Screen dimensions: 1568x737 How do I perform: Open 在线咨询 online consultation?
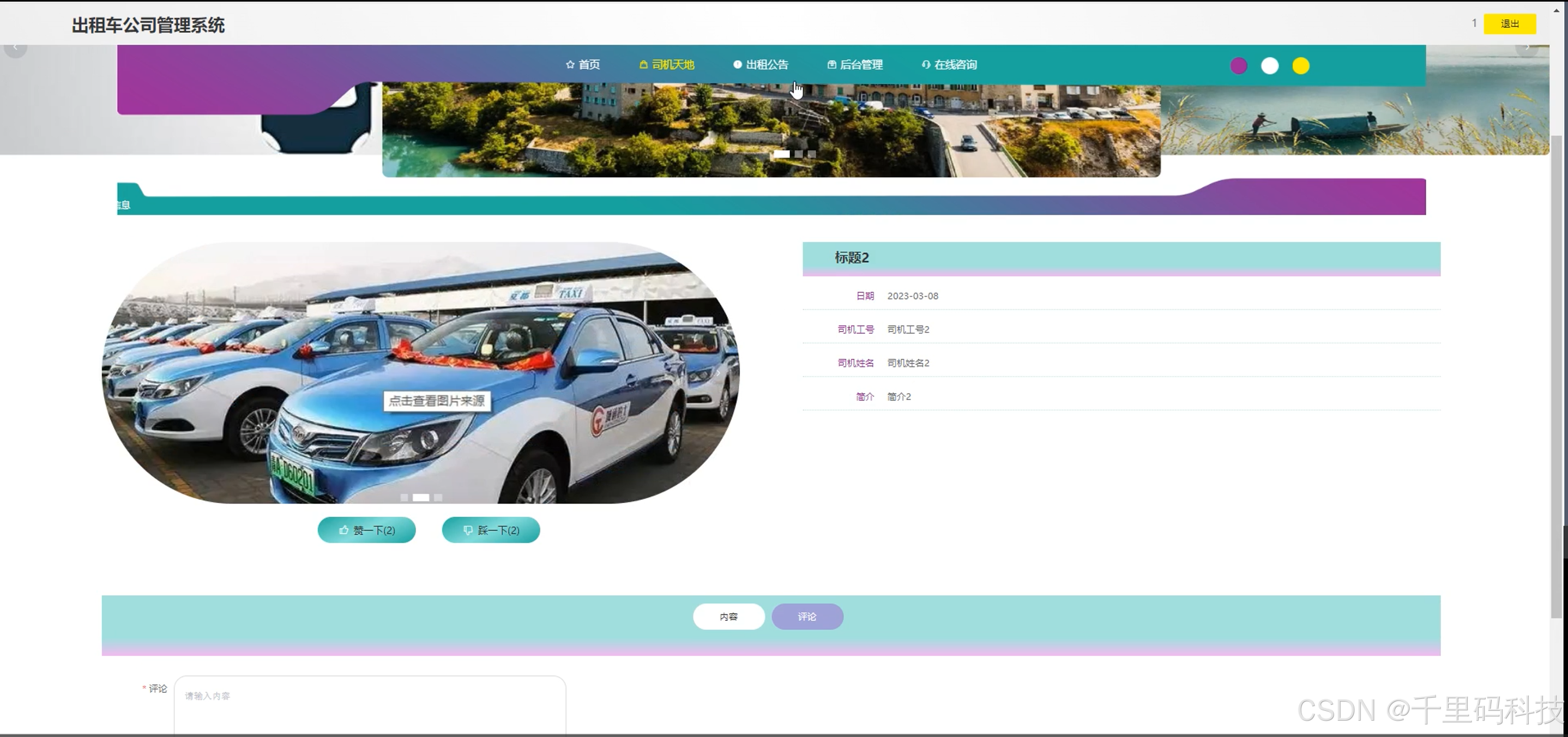(949, 64)
